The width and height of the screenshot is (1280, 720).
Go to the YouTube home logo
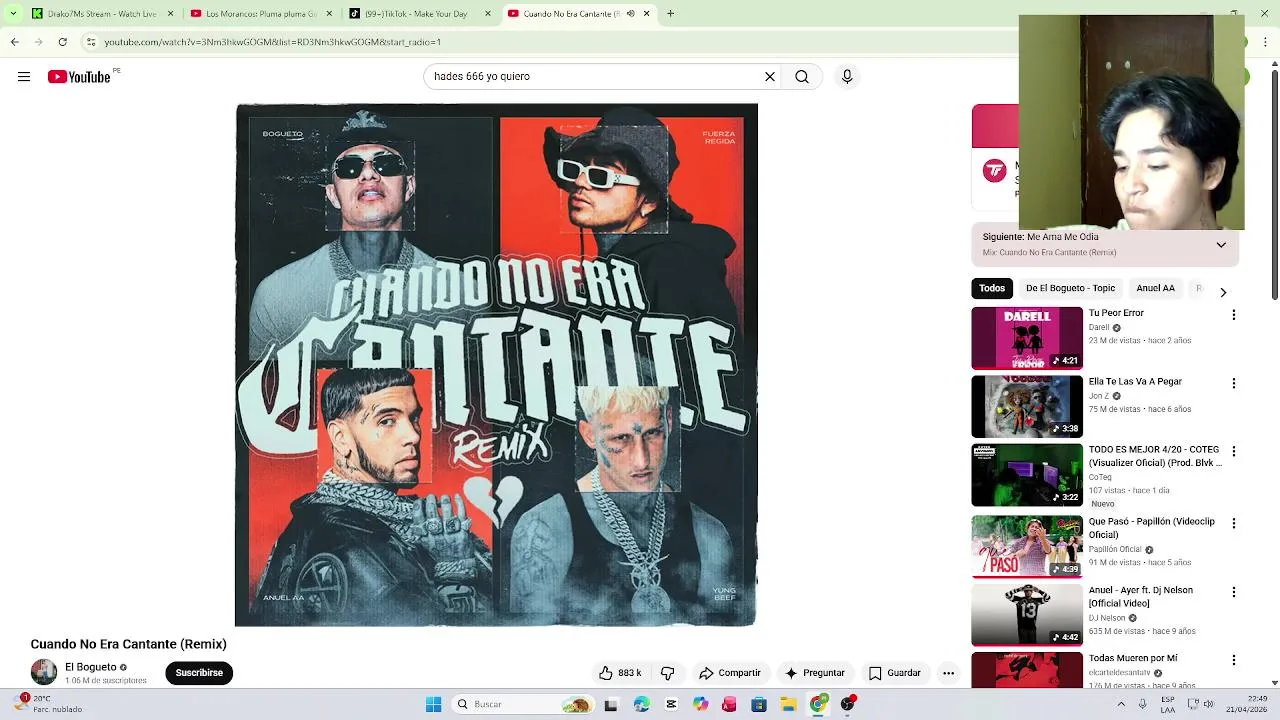[x=79, y=77]
